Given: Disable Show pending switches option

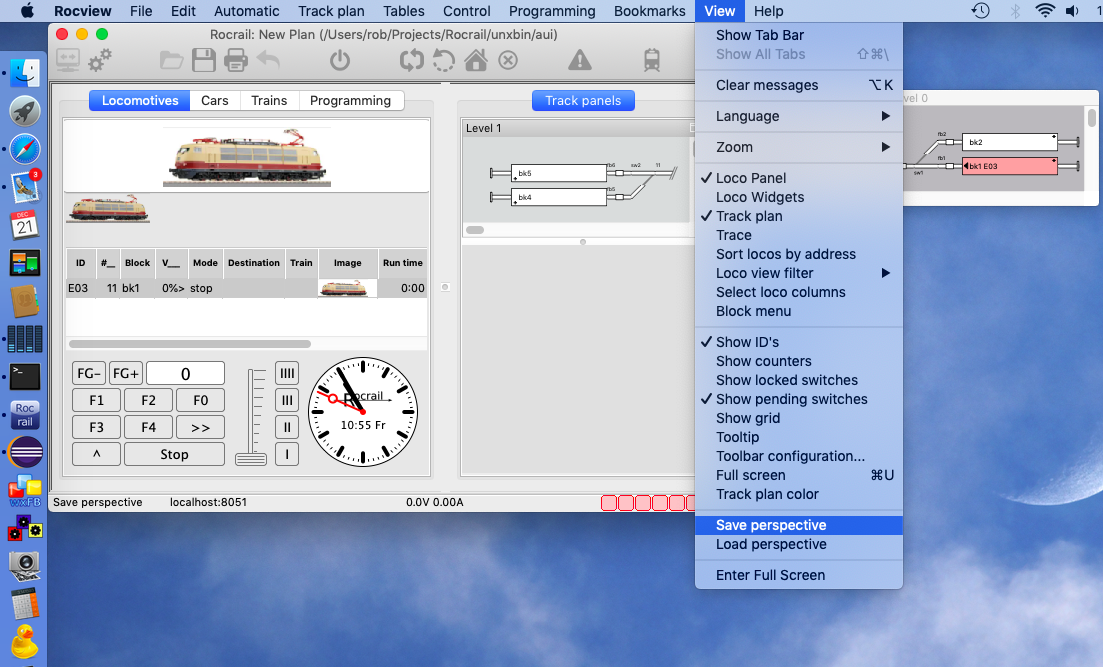Looking at the screenshot, I should tap(791, 399).
